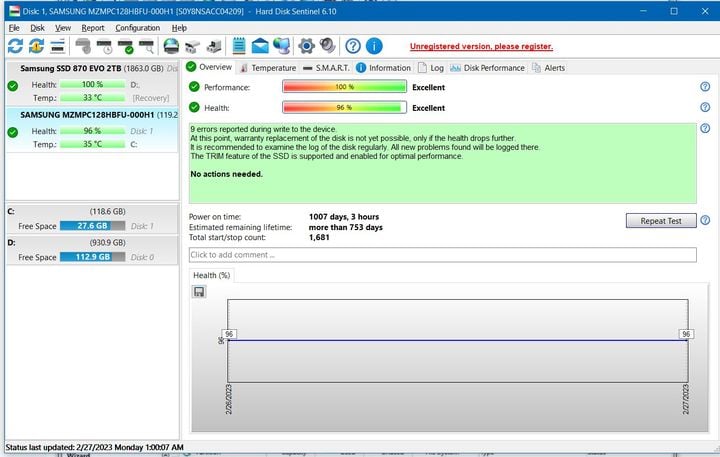Image resolution: width=720 pixels, height=457 pixels.
Task: Select the D: (930.9 GB) partition row
Action: [92, 250]
